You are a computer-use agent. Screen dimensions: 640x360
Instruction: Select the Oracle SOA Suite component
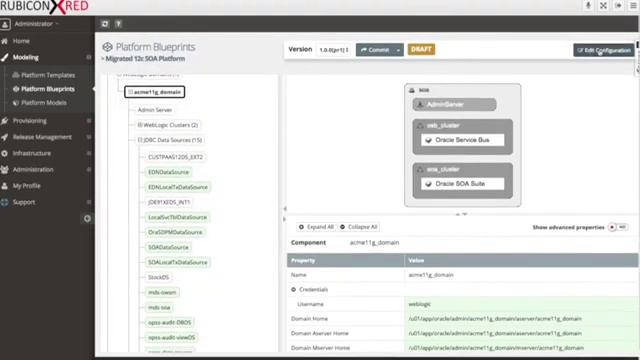point(462,184)
